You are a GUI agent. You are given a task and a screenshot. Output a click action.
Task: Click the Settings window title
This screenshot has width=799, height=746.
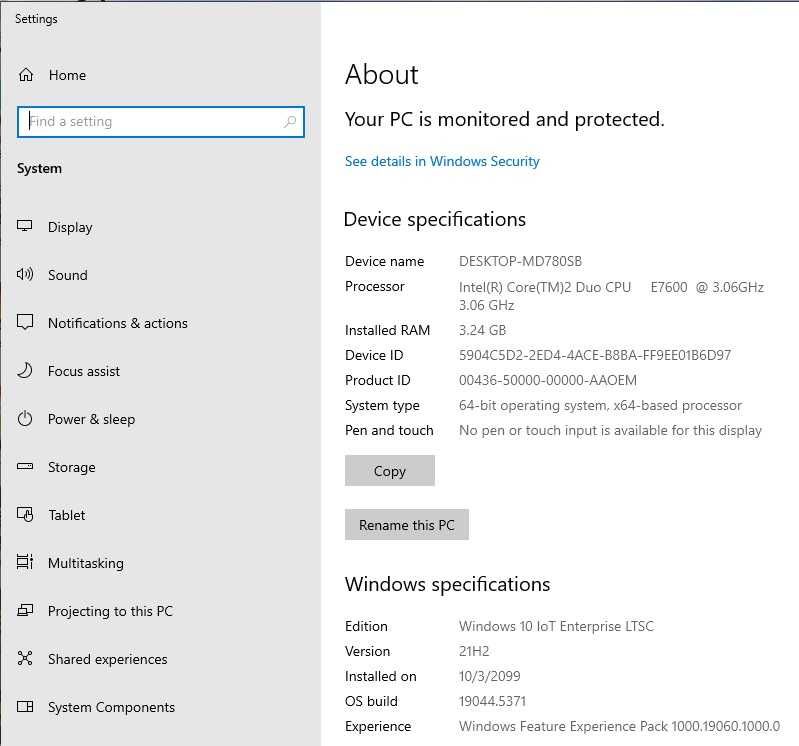tap(36, 19)
